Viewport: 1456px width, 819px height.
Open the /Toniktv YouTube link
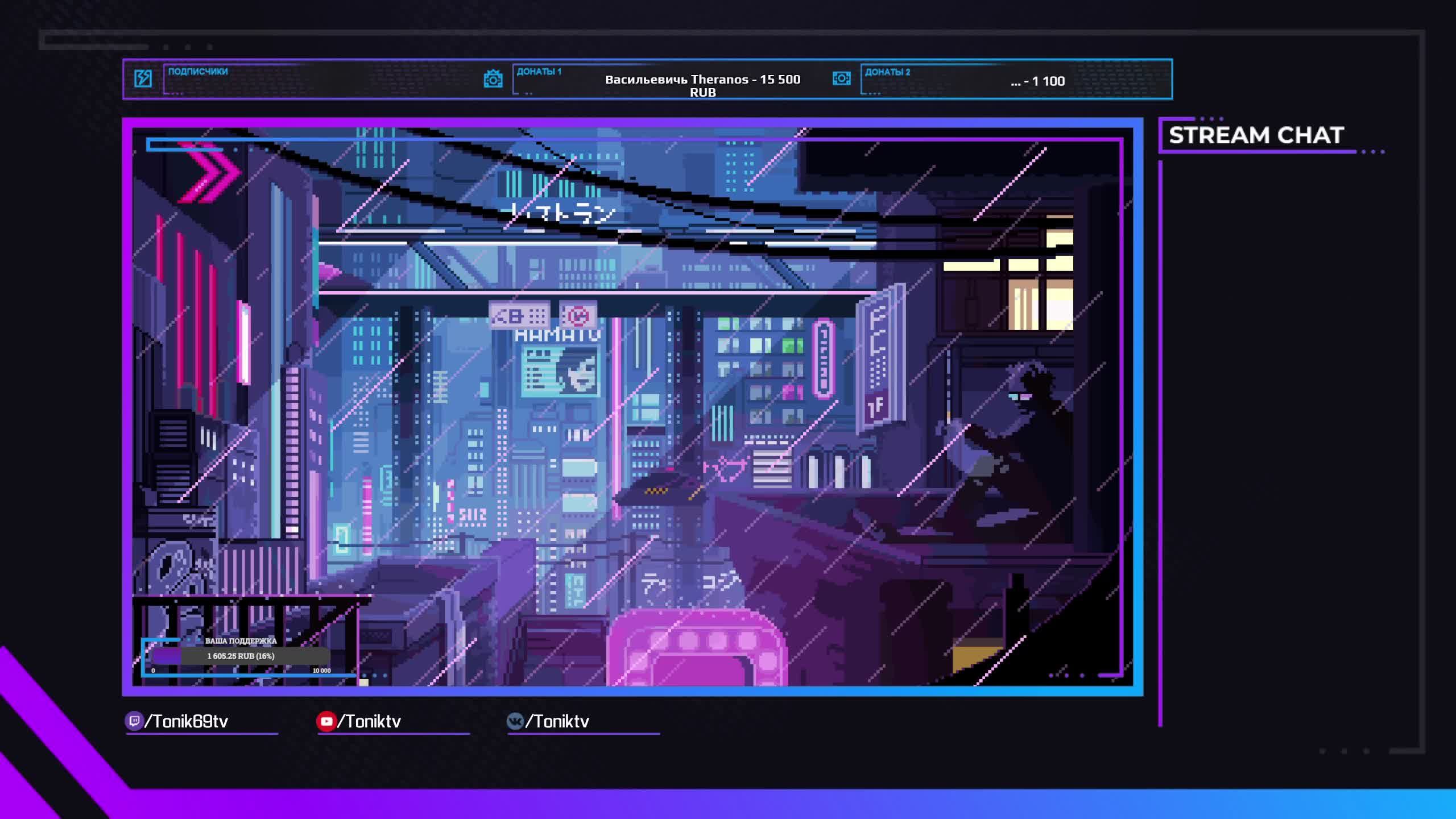tap(370, 722)
